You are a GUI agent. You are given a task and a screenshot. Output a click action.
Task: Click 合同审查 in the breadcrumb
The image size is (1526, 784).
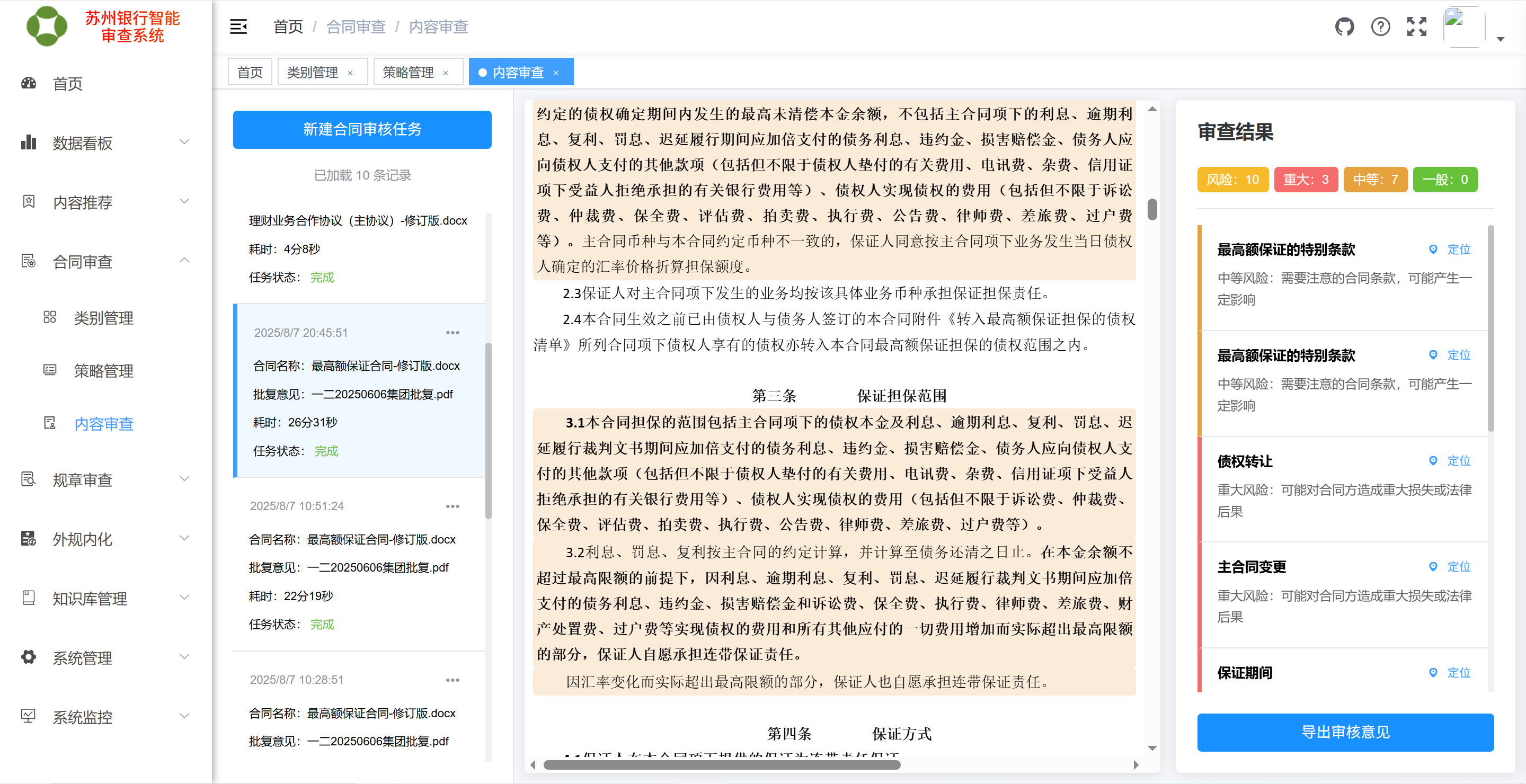pyautogui.click(x=356, y=26)
